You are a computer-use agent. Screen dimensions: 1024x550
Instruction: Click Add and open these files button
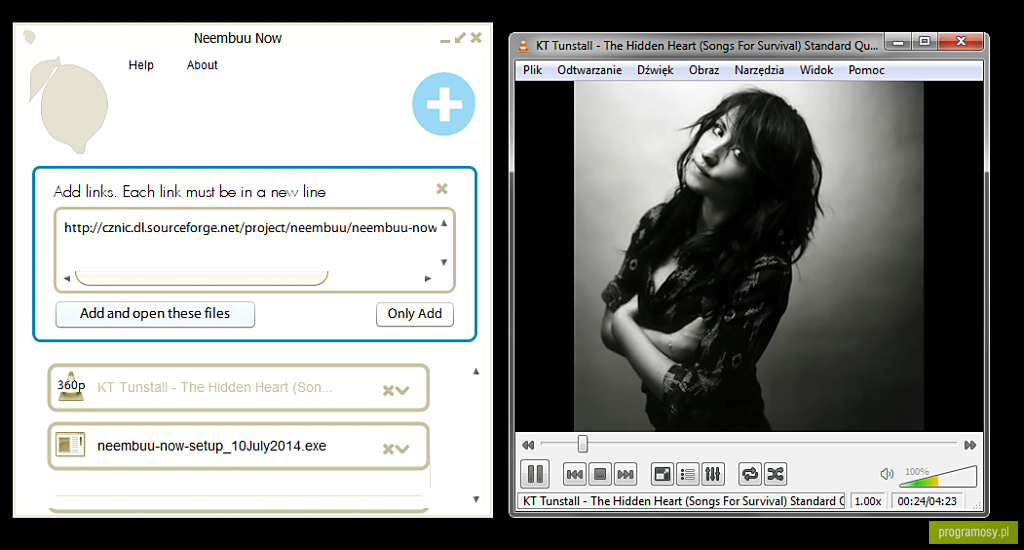tap(155, 314)
